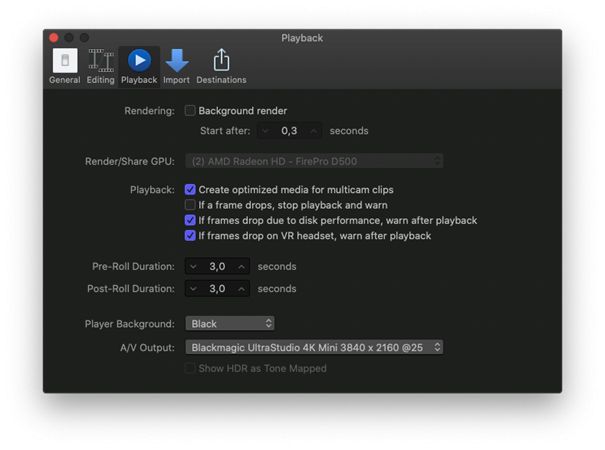Uncheck Create optimized media for multicam clips
The width and height of the screenshot is (605, 450).
pos(190,189)
